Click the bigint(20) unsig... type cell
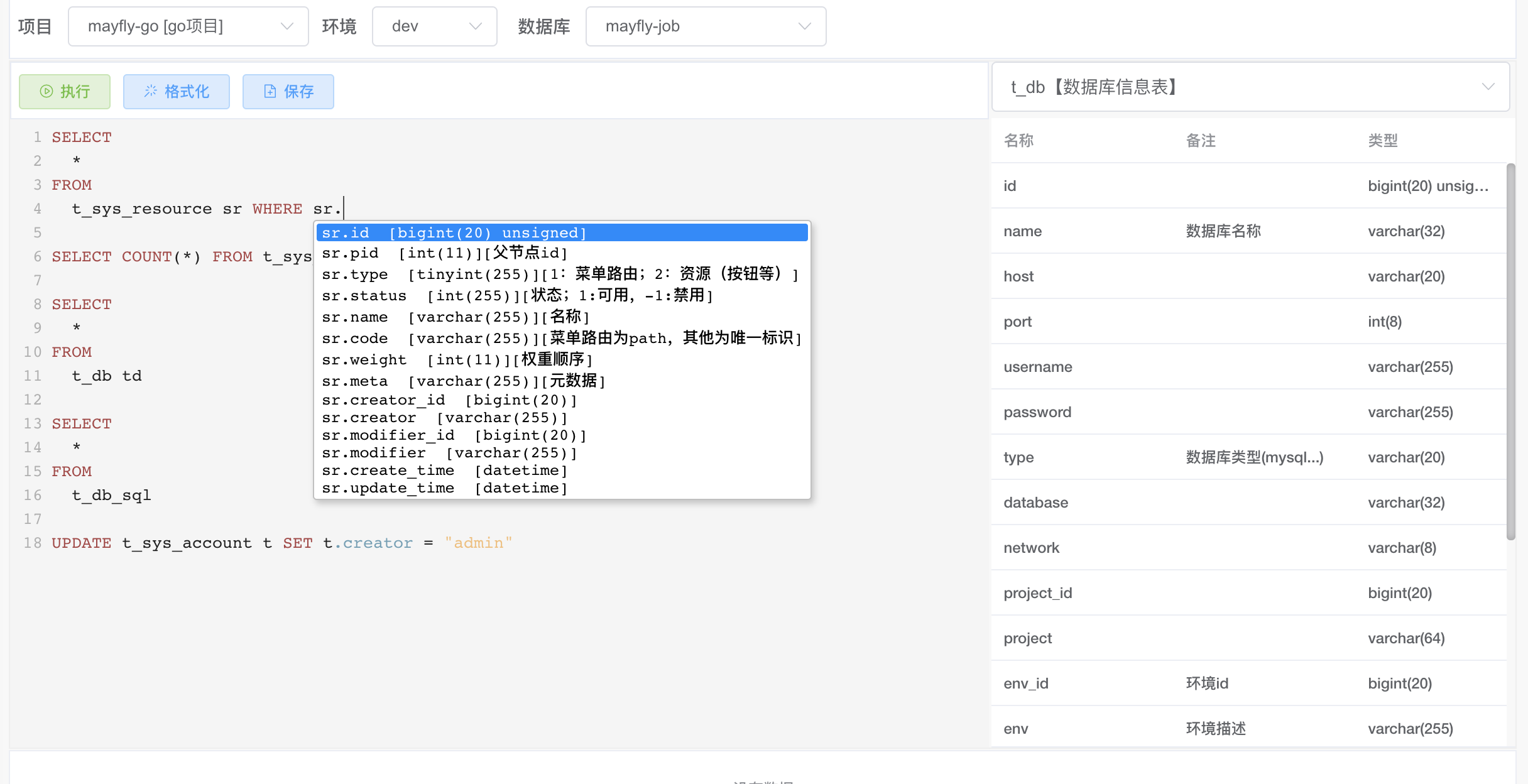The image size is (1528, 784). 1428,186
